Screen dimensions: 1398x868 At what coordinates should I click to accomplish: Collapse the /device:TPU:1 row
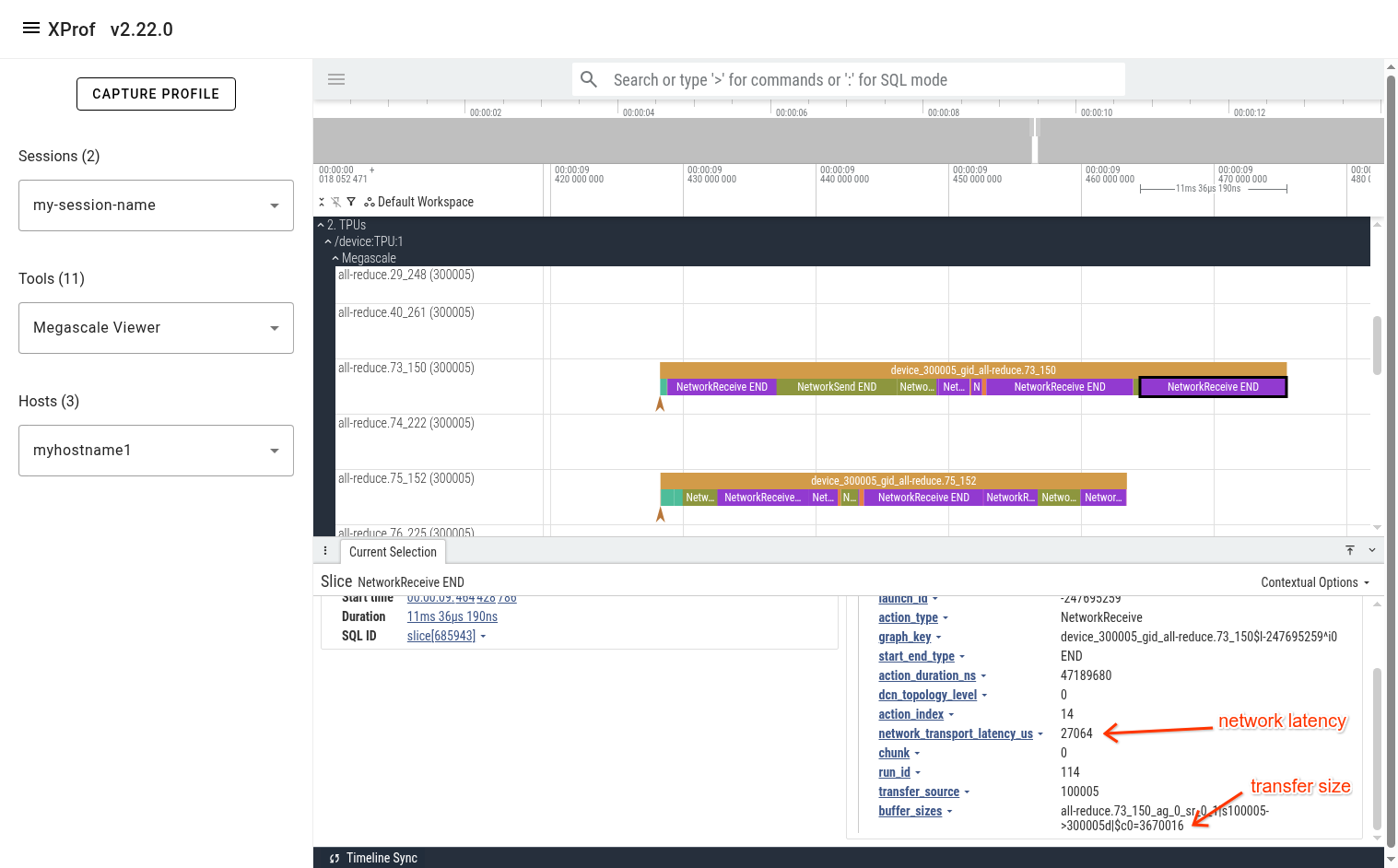pyautogui.click(x=327, y=240)
